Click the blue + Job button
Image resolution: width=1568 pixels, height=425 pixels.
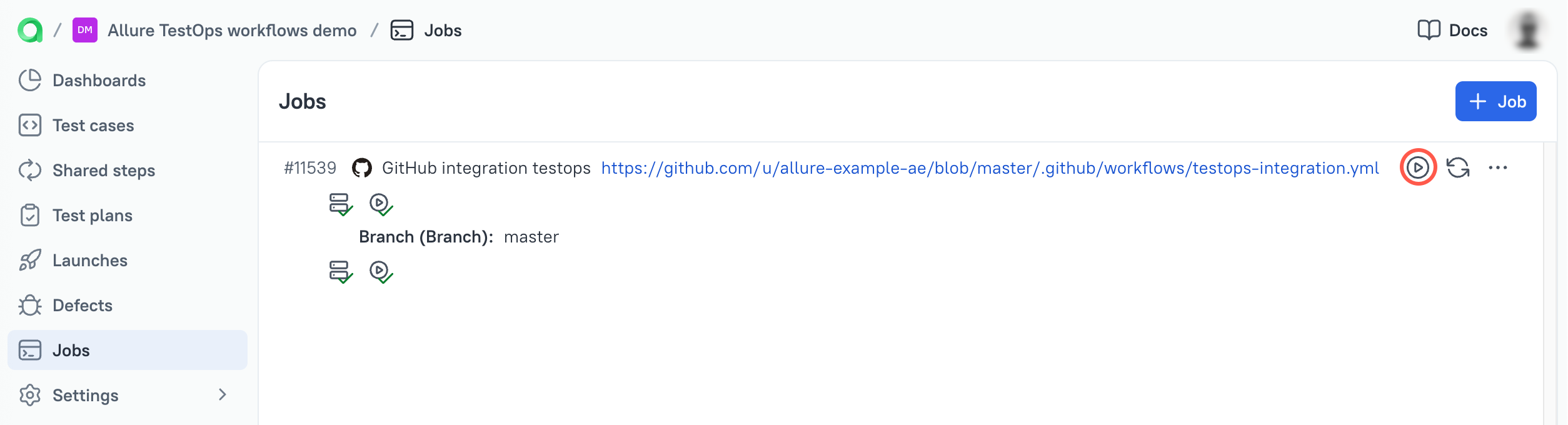[1495, 101]
